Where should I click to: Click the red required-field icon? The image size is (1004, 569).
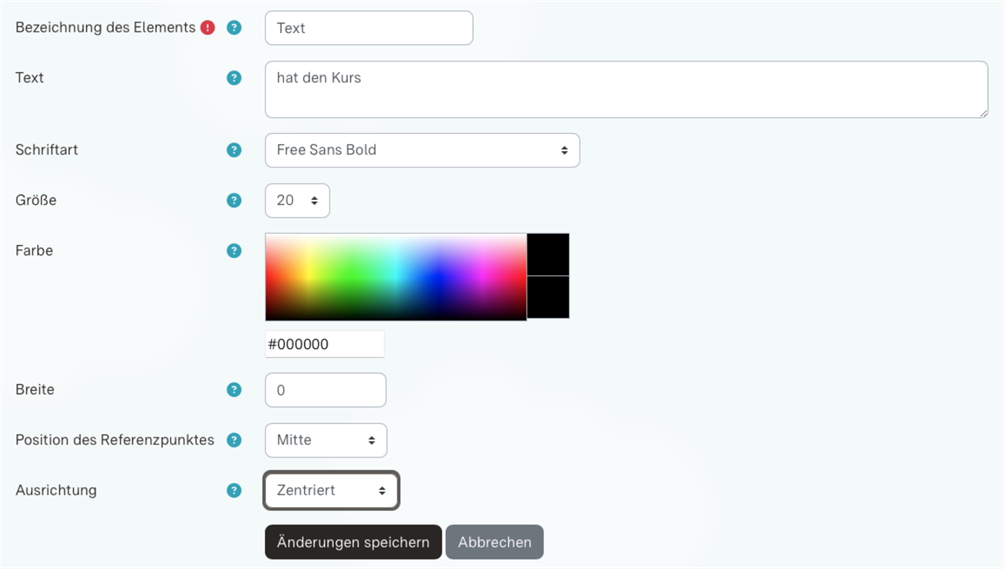(x=208, y=28)
